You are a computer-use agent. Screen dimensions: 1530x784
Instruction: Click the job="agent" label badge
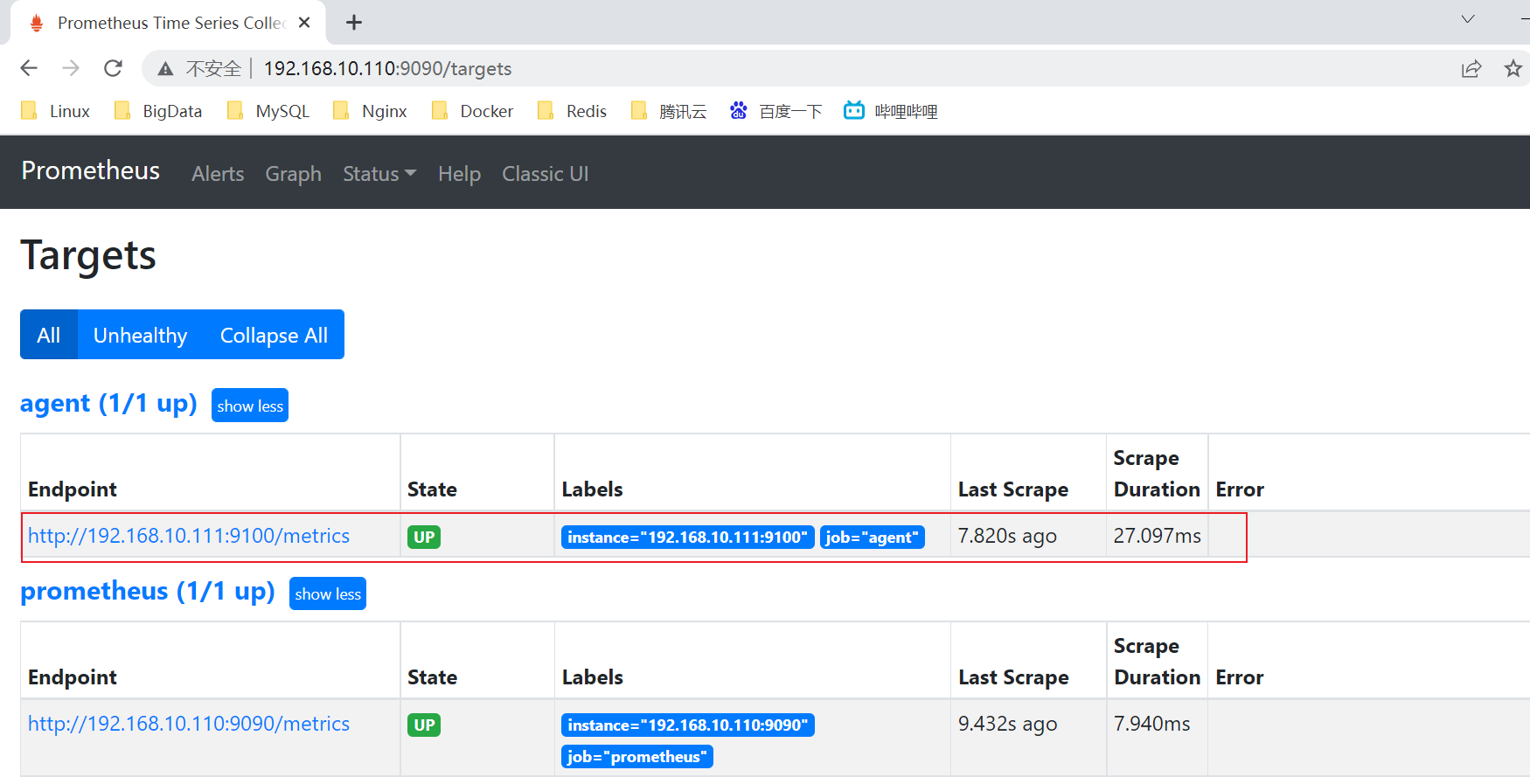click(873, 537)
